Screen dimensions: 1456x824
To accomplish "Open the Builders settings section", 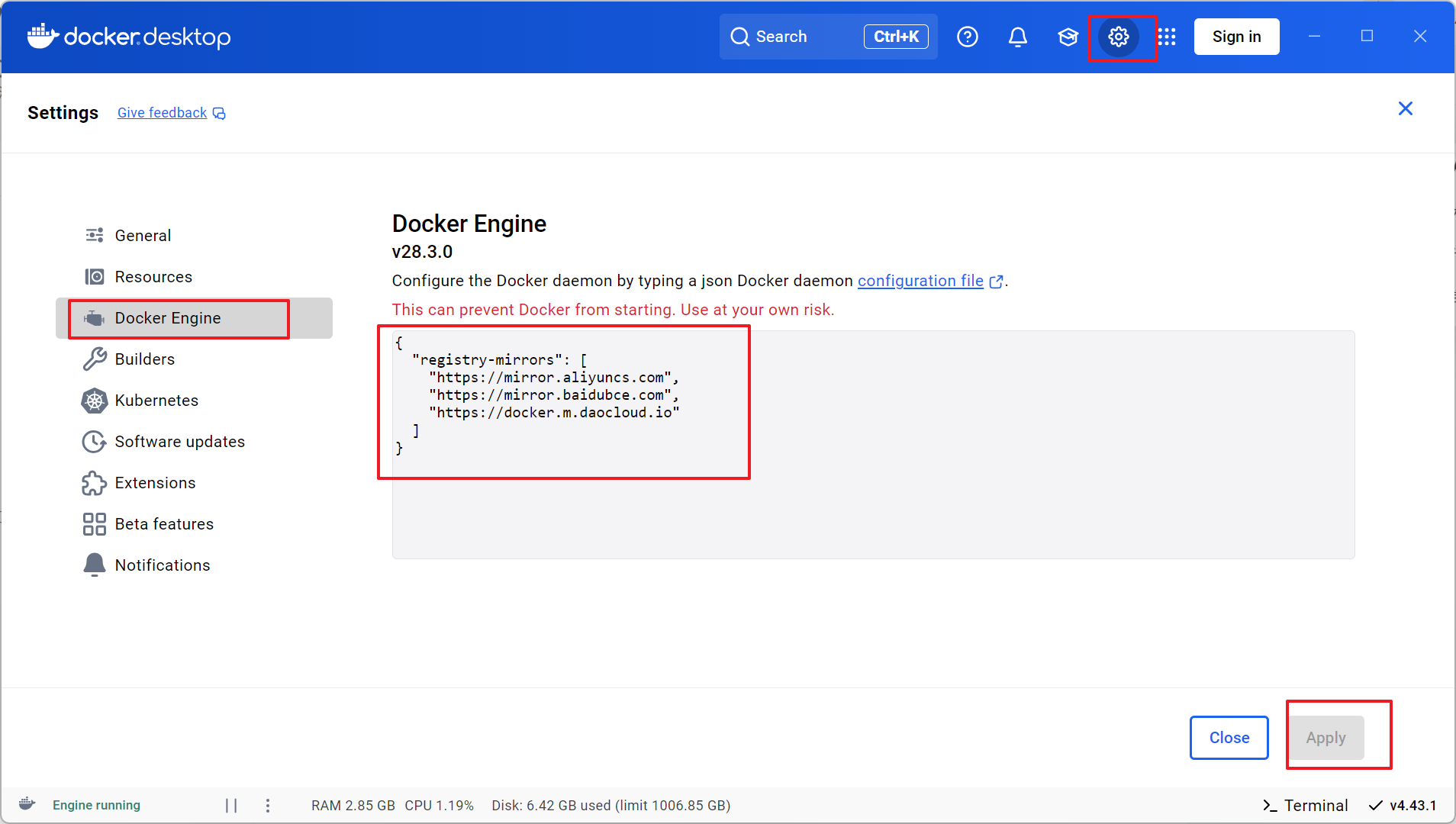I will [194, 359].
